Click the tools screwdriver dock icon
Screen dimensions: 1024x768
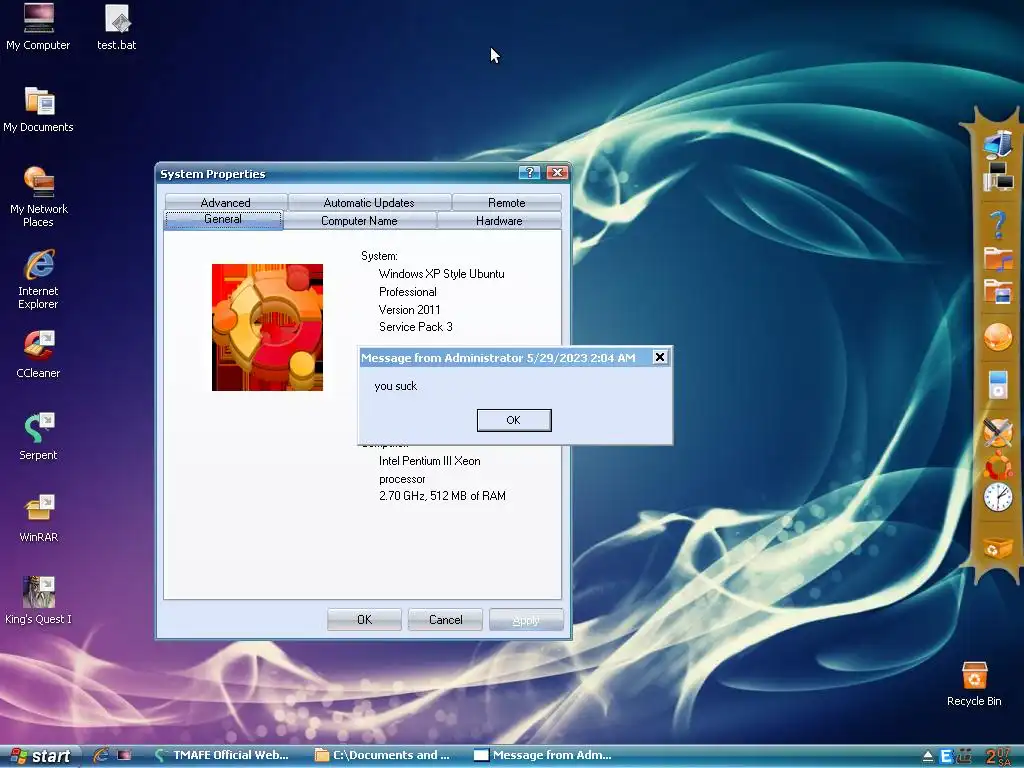(x=998, y=432)
